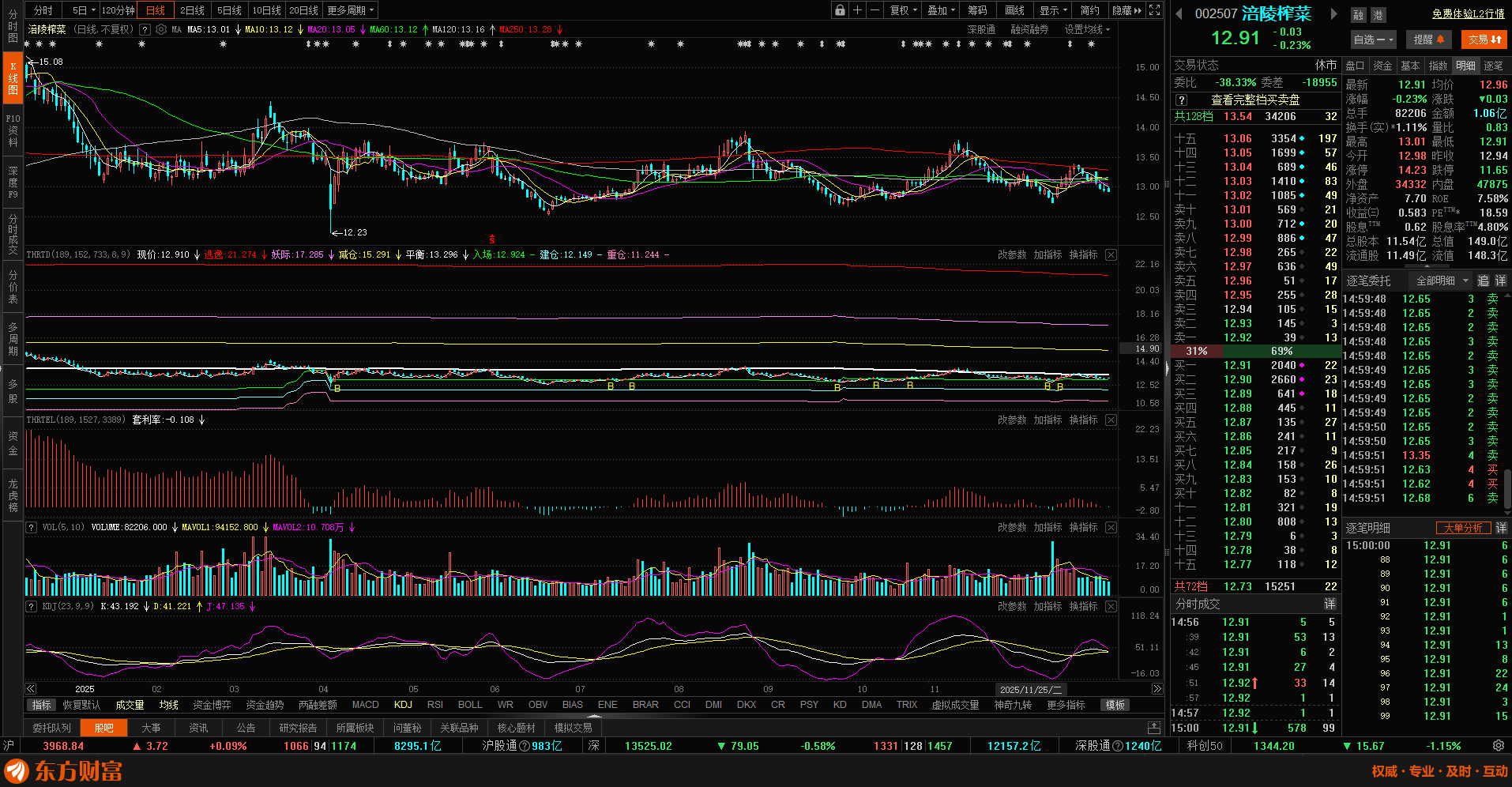
Task: Click the 2025/11/25 date marker on timeline
Action: (1031, 689)
